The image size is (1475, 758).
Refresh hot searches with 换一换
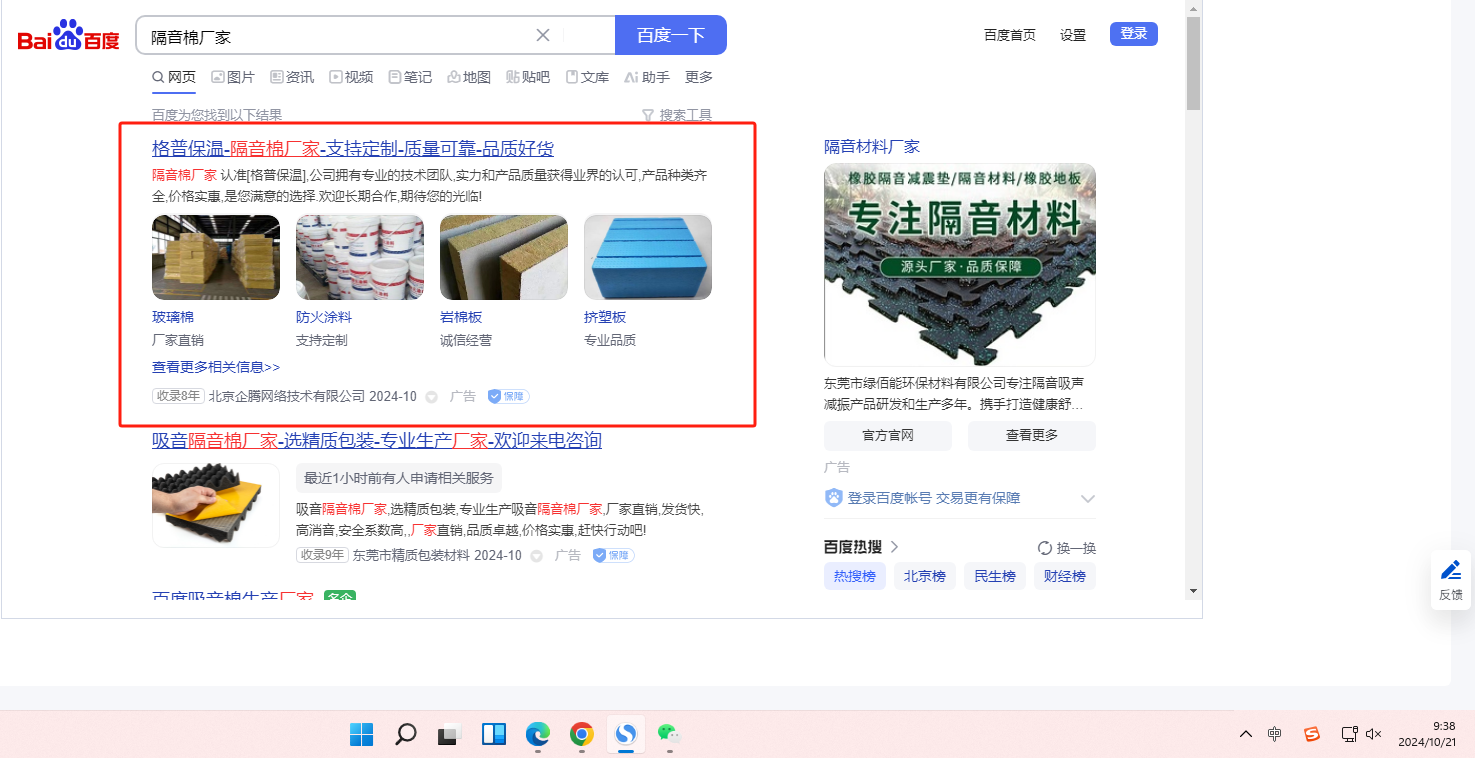pos(1067,548)
